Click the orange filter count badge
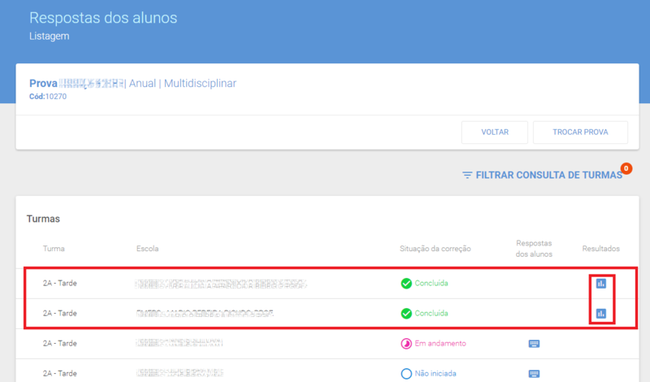This screenshot has height=382, width=650. point(626,169)
